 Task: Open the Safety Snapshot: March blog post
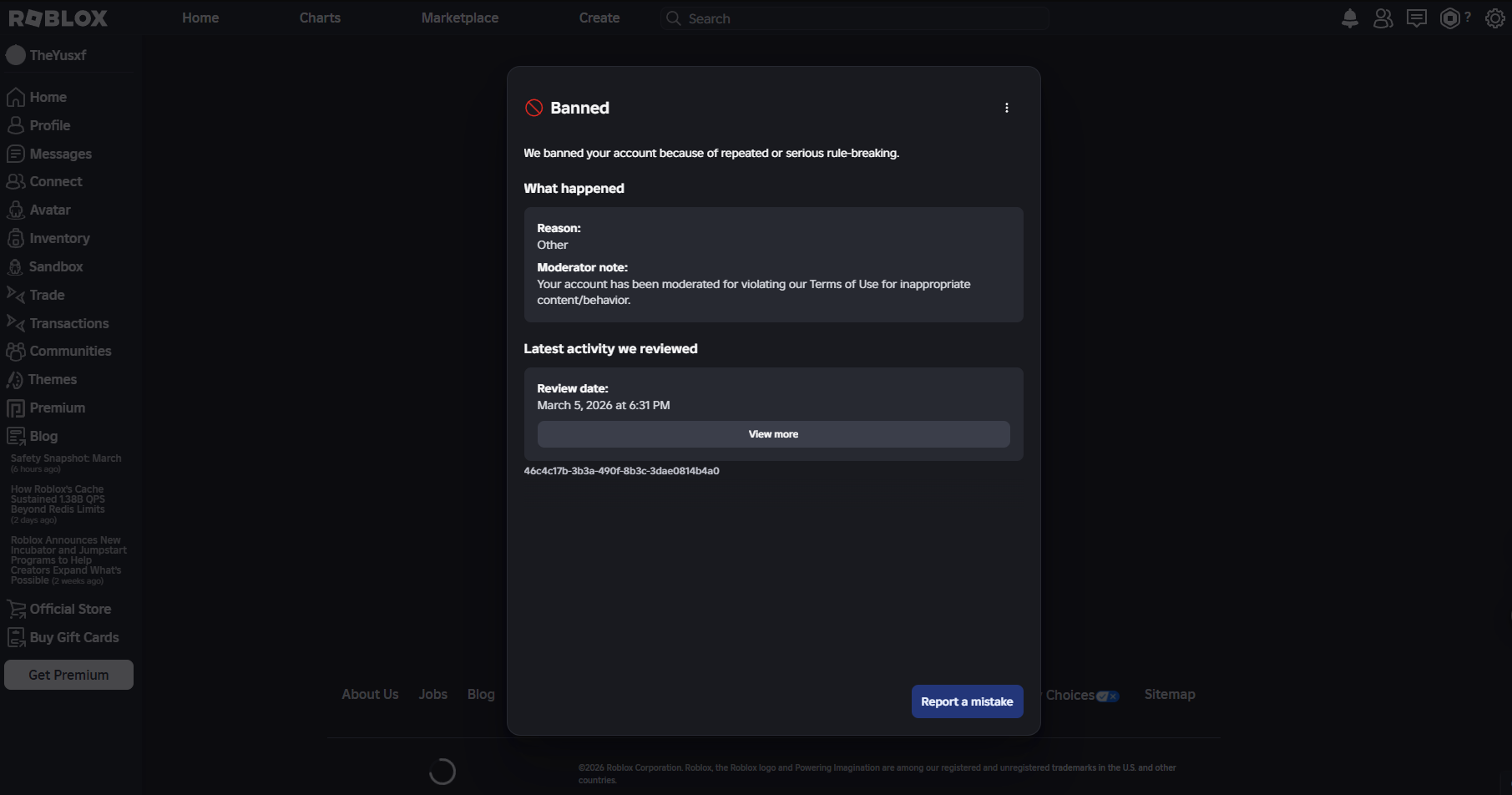click(x=66, y=463)
